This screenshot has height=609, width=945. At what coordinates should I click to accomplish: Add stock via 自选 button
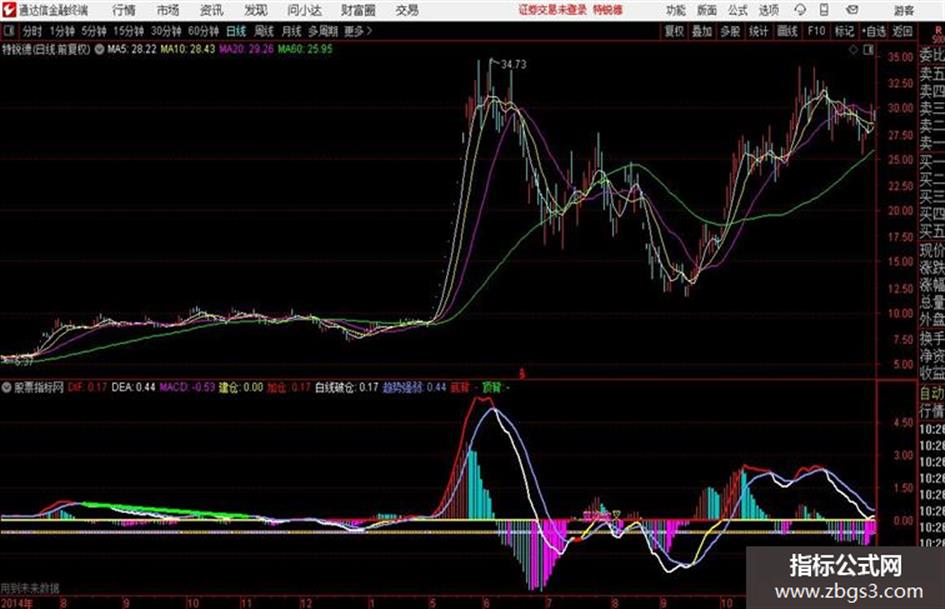874,31
